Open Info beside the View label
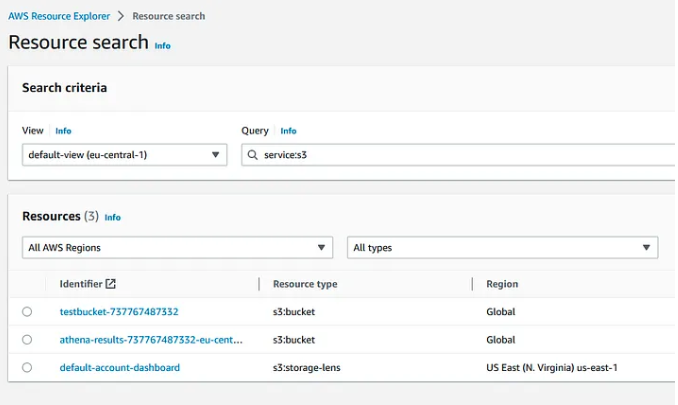This screenshot has height=405, width=678. coord(63,131)
